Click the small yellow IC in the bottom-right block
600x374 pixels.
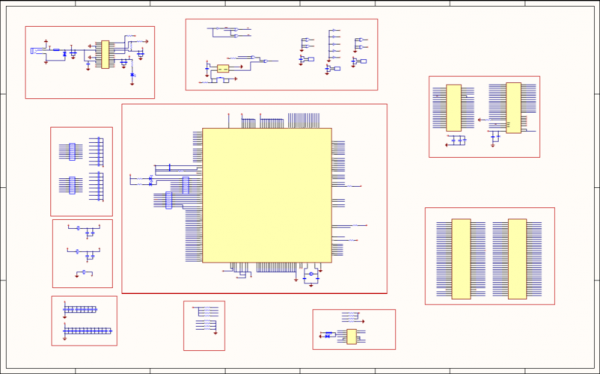click(352, 337)
